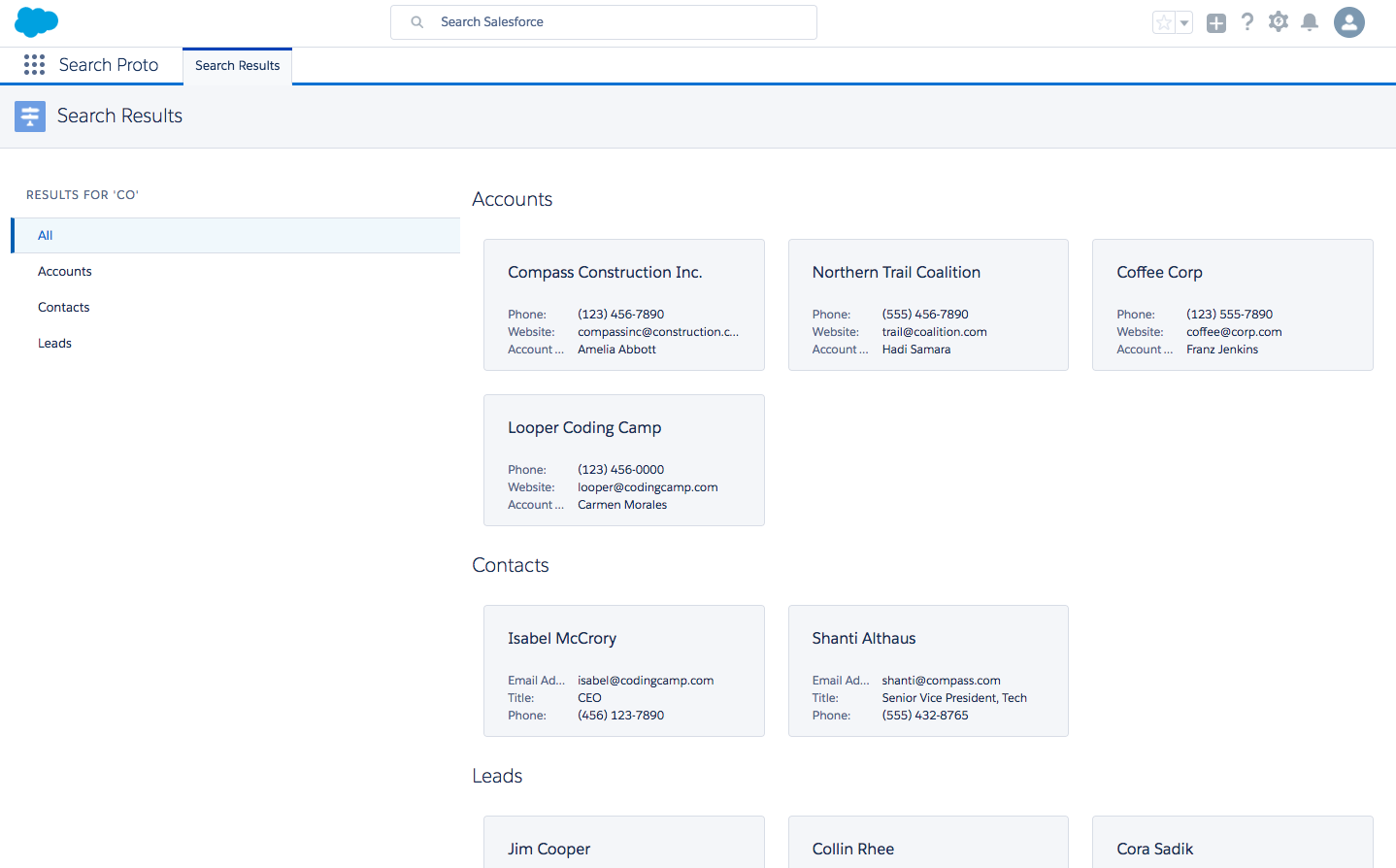Click isabel@codingcamp.com email address
The image size is (1396, 868).
click(x=646, y=681)
